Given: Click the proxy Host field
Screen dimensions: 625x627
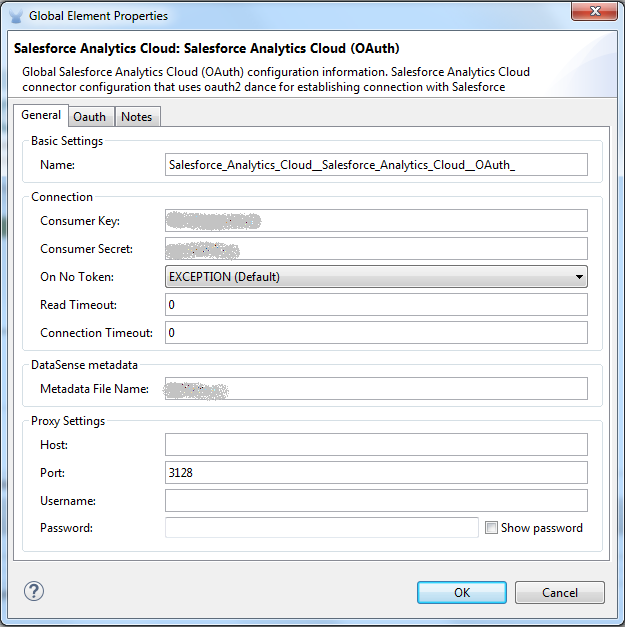Looking at the screenshot, I should click(376, 444).
